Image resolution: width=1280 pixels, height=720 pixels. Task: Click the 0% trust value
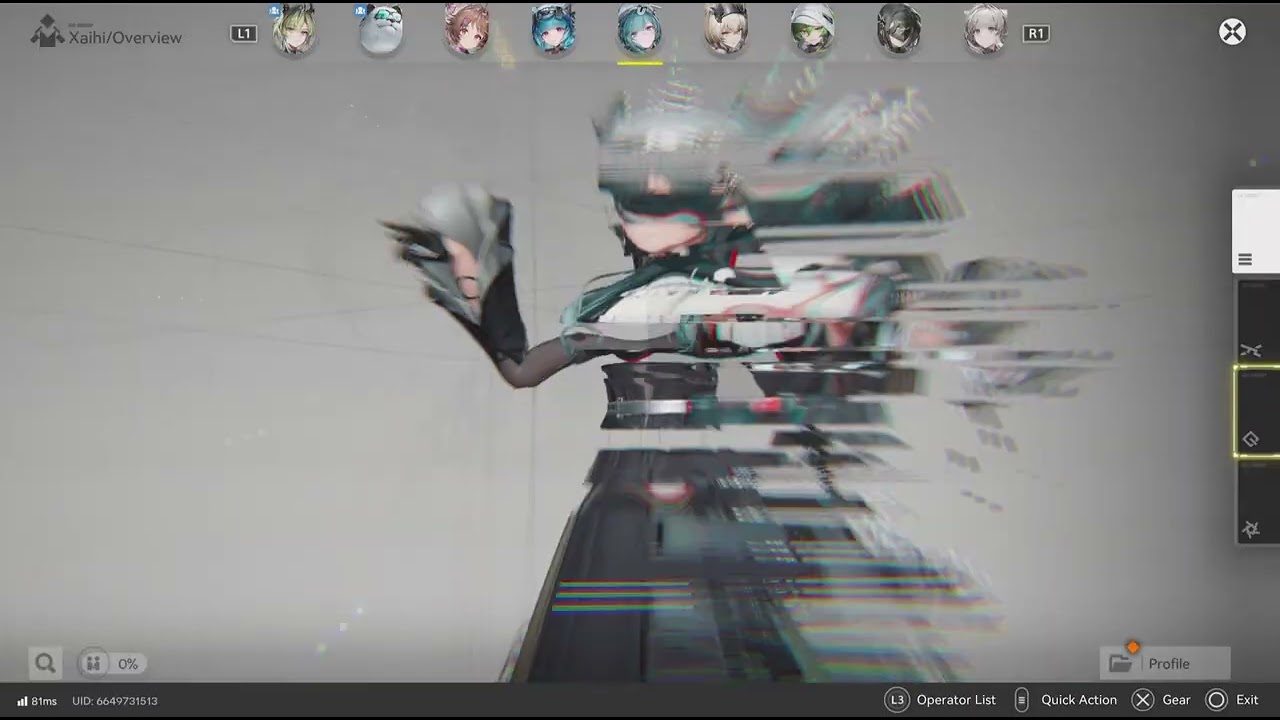[128, 664]
